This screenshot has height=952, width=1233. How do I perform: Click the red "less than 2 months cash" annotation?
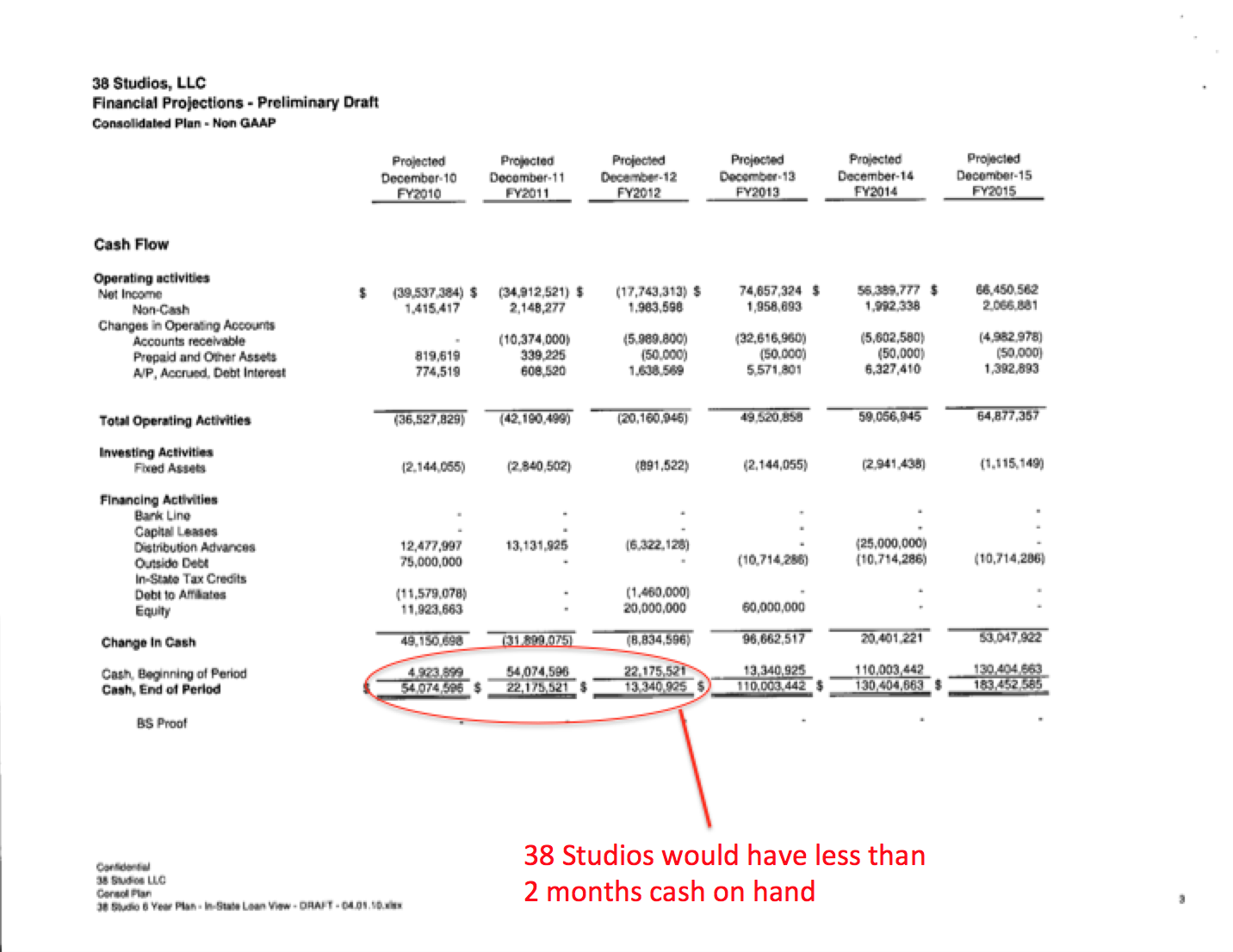click(724, 873)
